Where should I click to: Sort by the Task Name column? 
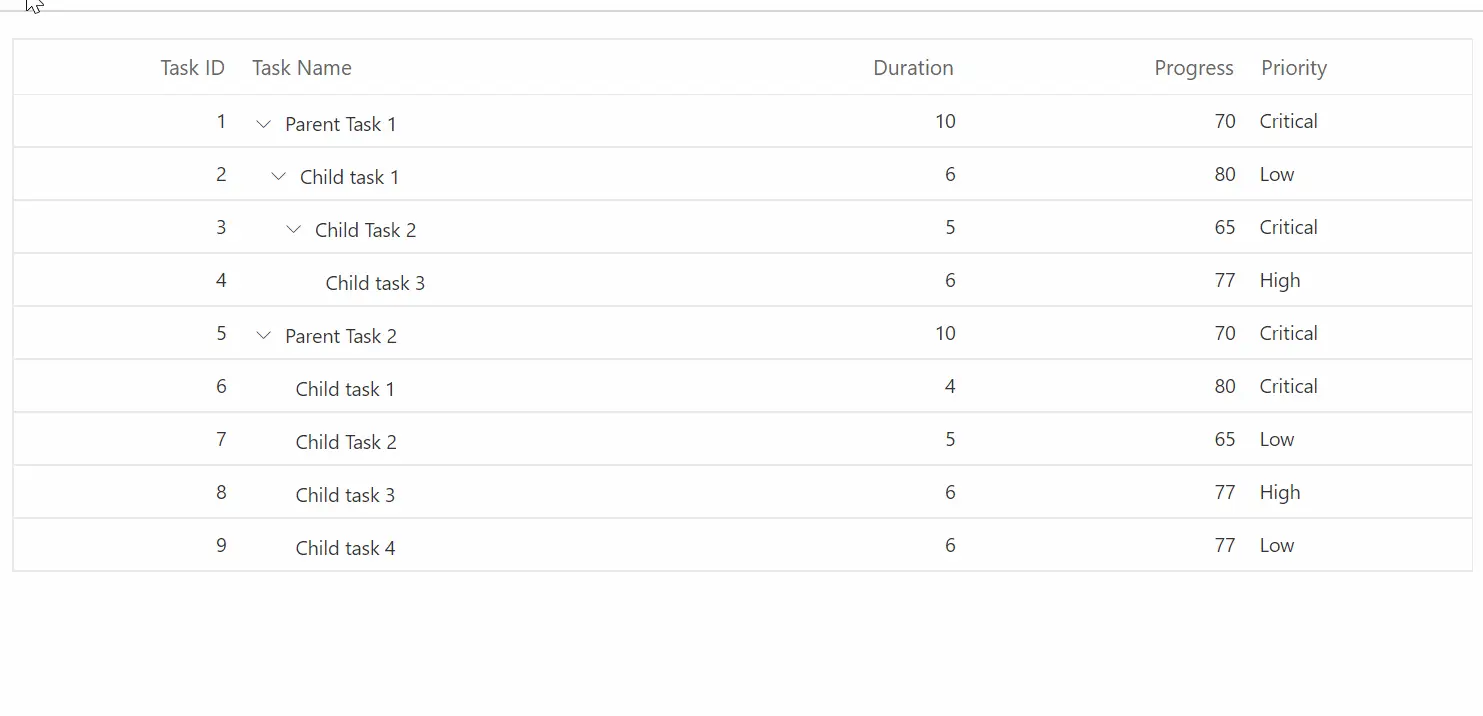301,67
